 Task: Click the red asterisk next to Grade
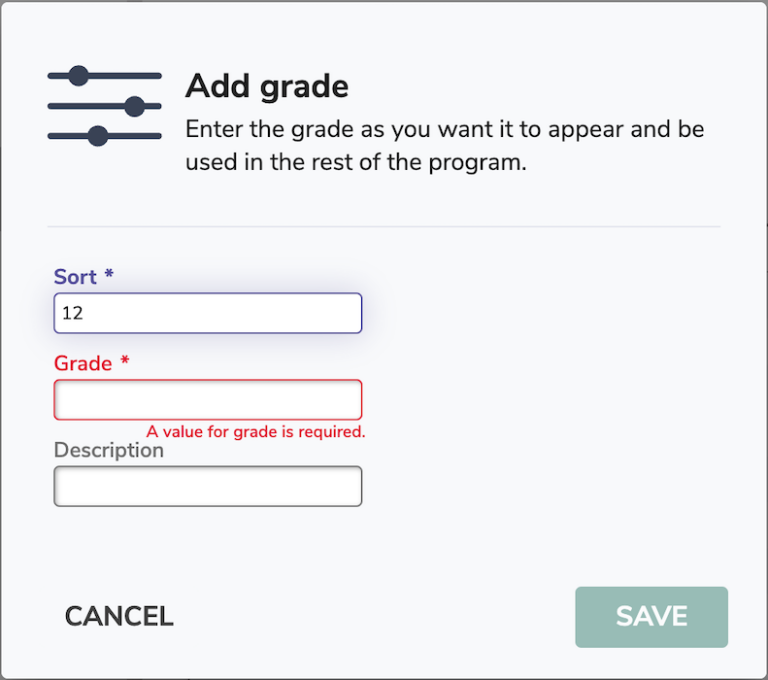pos(125,363)
